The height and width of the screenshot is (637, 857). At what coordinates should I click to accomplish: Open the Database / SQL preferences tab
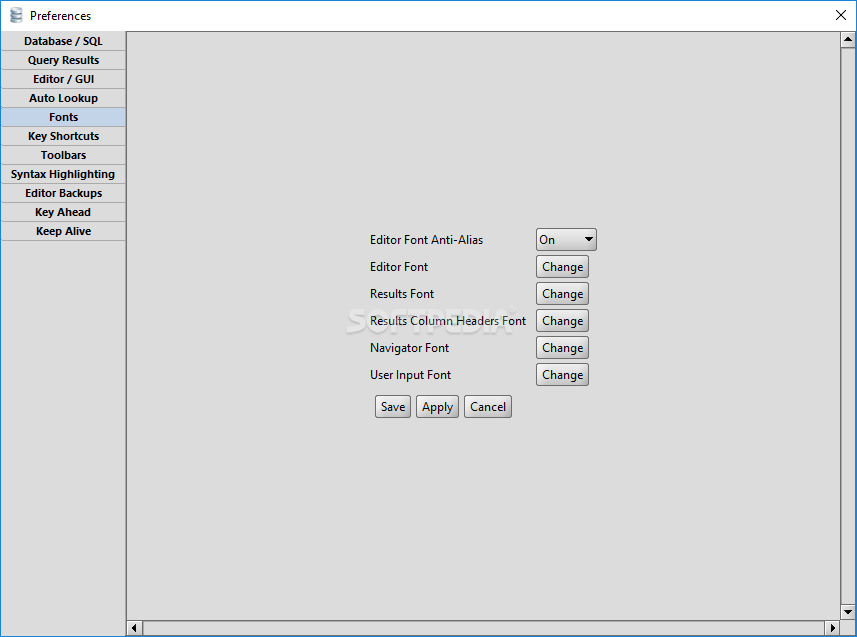pos(63,41)
